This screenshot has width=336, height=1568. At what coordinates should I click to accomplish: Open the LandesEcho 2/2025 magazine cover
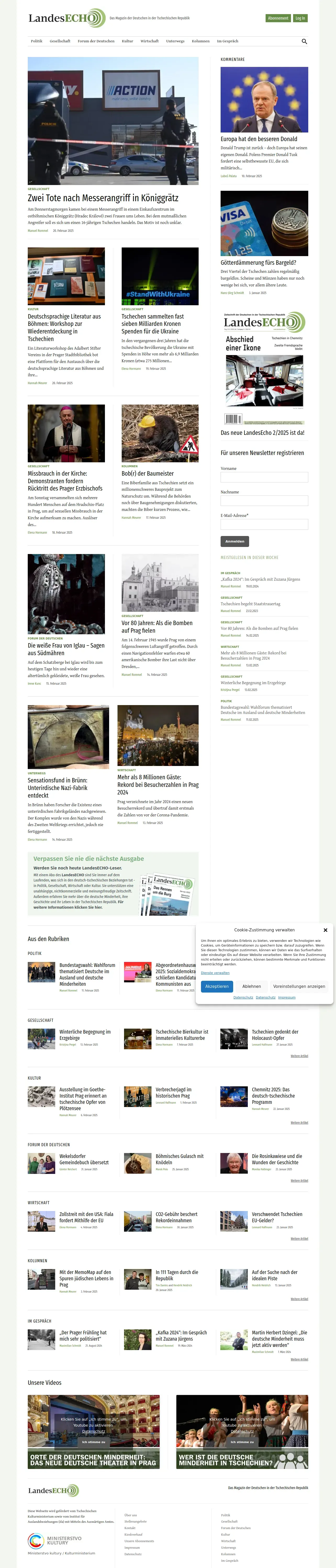click(264, 368)
